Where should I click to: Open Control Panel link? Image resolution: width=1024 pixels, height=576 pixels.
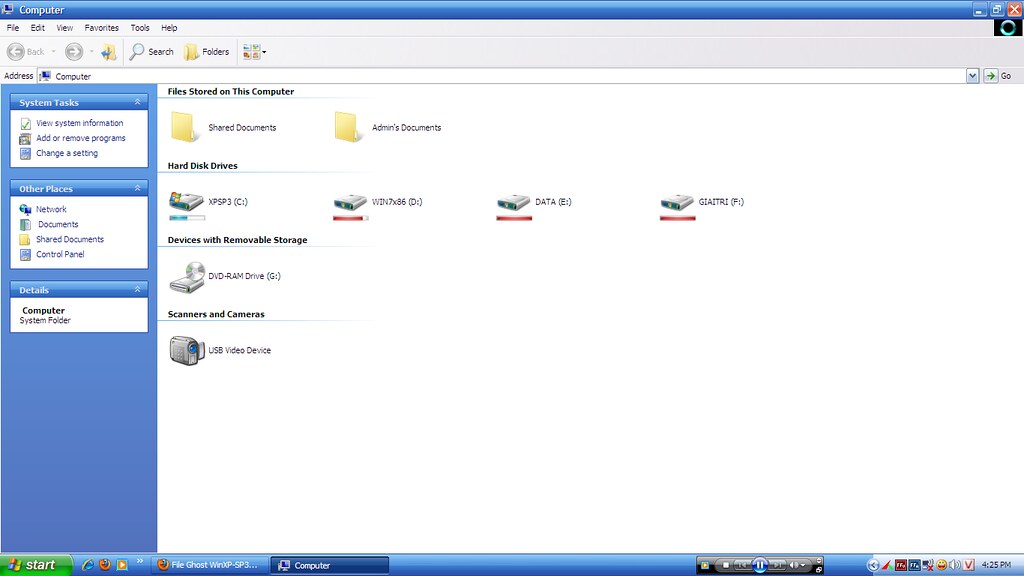[60, 254]
